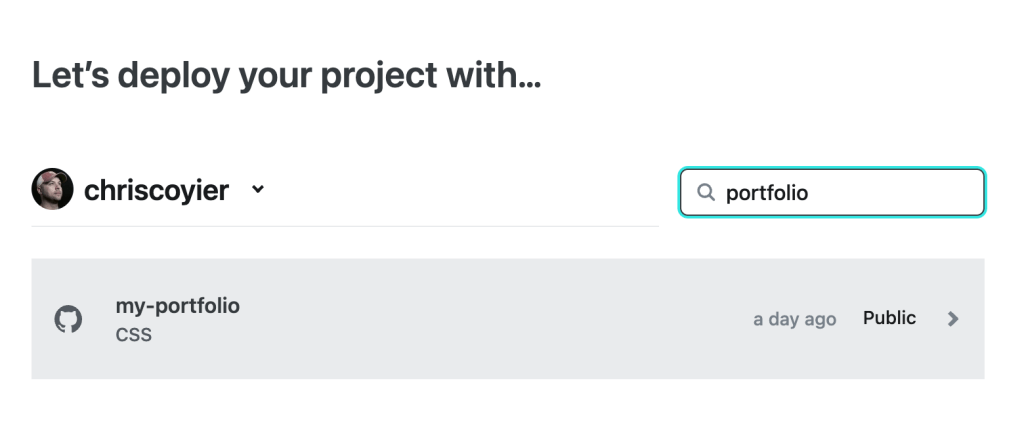The width and height of the screenshot is (1024, 433).
Task: Place cursor on the word portfolio in search
Action: coord(766,193)
